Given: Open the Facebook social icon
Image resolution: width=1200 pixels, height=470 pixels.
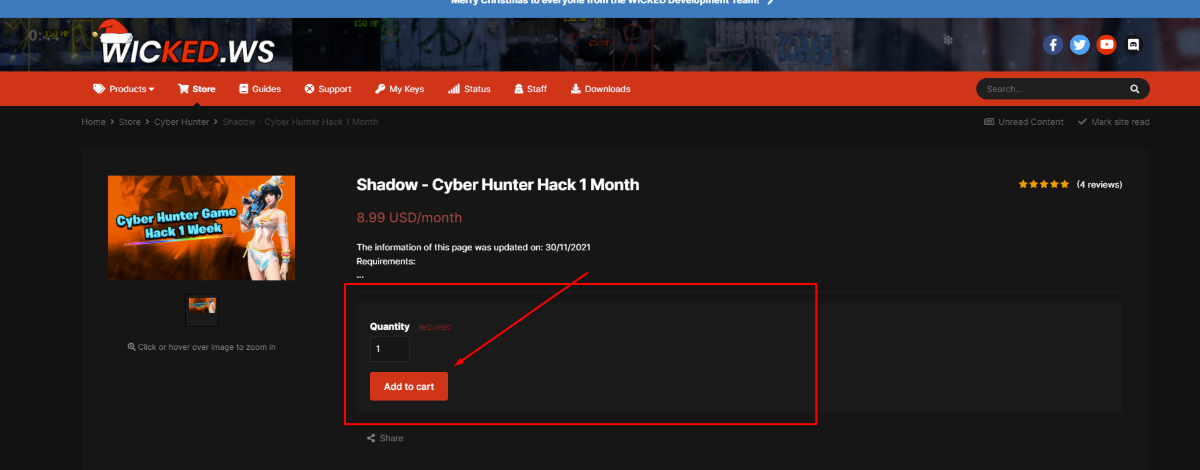Looking at the screenshot, I should [1052, 45].
